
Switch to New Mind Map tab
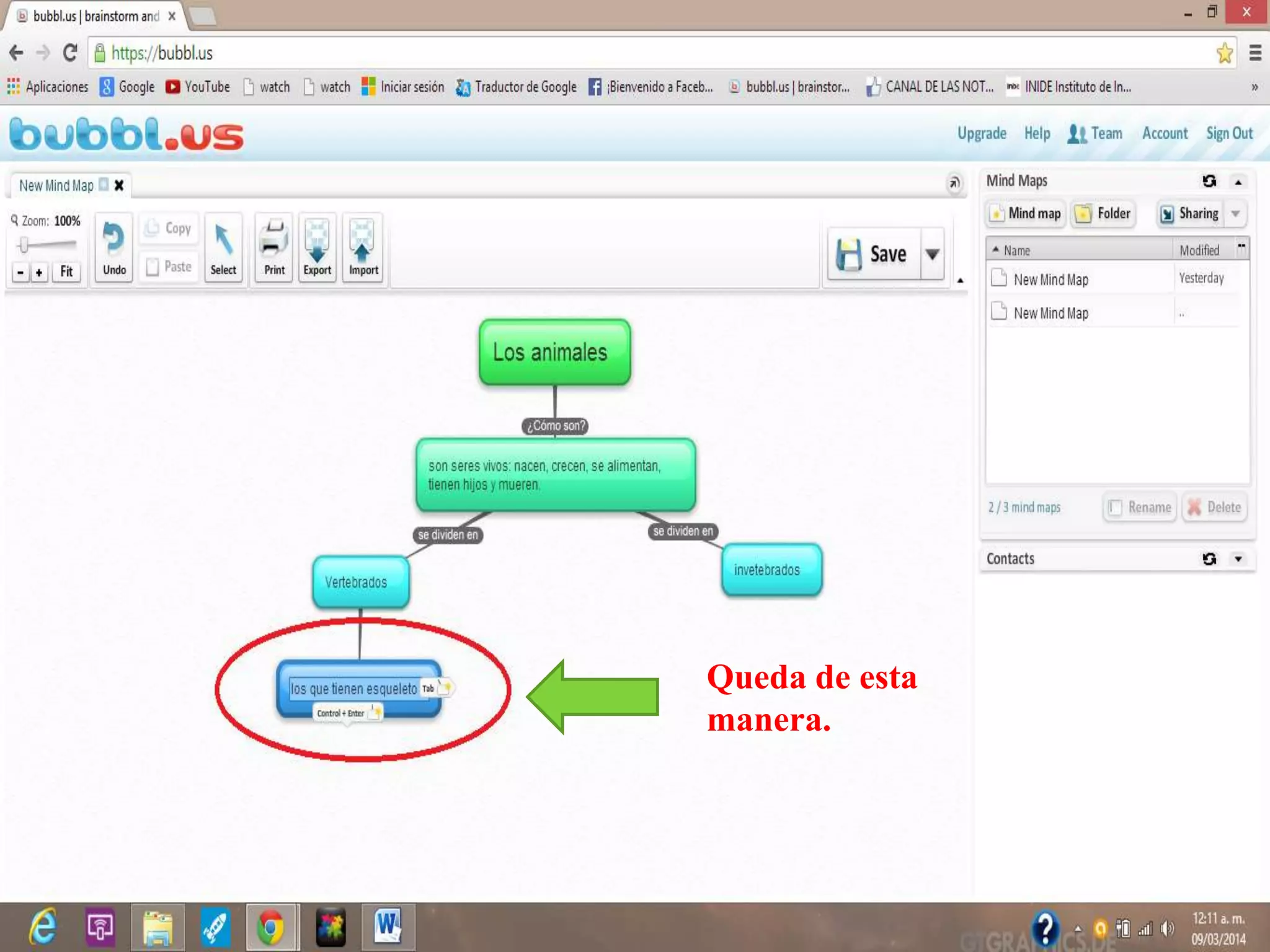[x=56, y=185]
